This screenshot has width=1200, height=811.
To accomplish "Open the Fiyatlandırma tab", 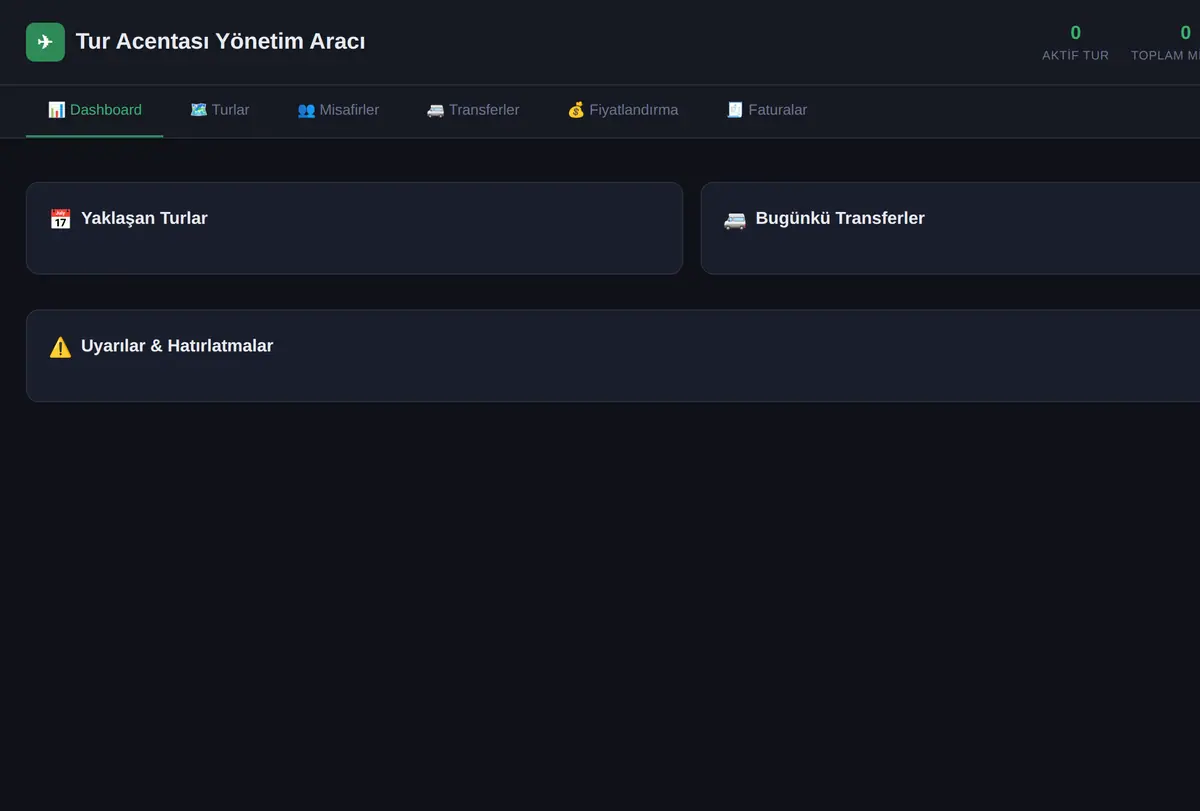I will (x=622, y=110).
